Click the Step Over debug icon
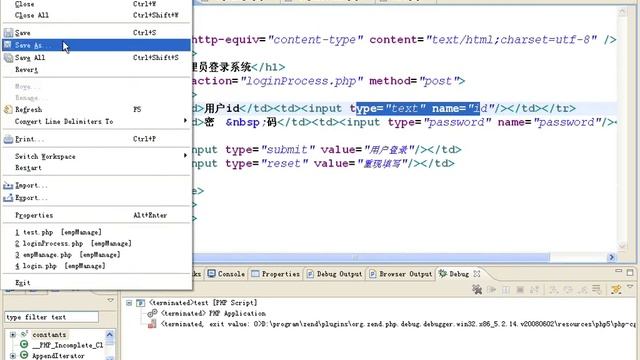Image resolution: width=640 pixels, height=360 pixels. (x=568, y=289)
